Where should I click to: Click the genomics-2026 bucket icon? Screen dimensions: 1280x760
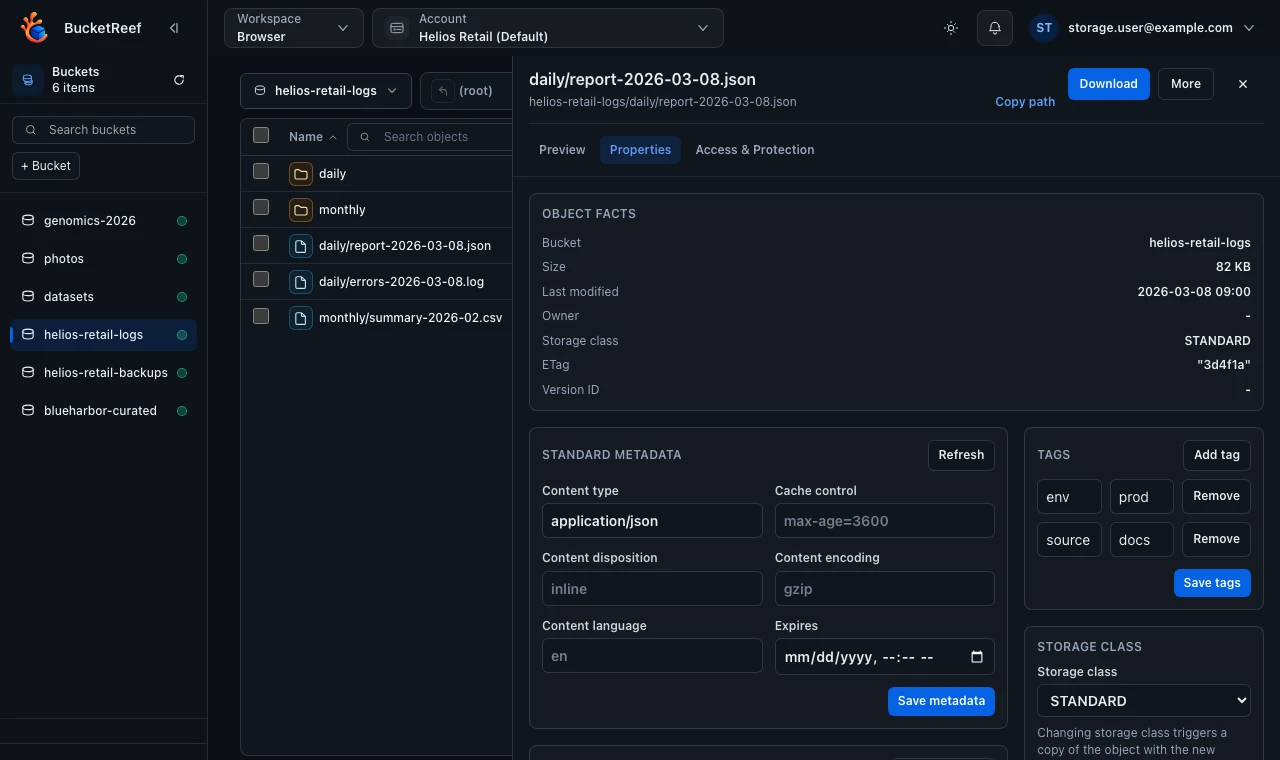[x=28, y=220]
